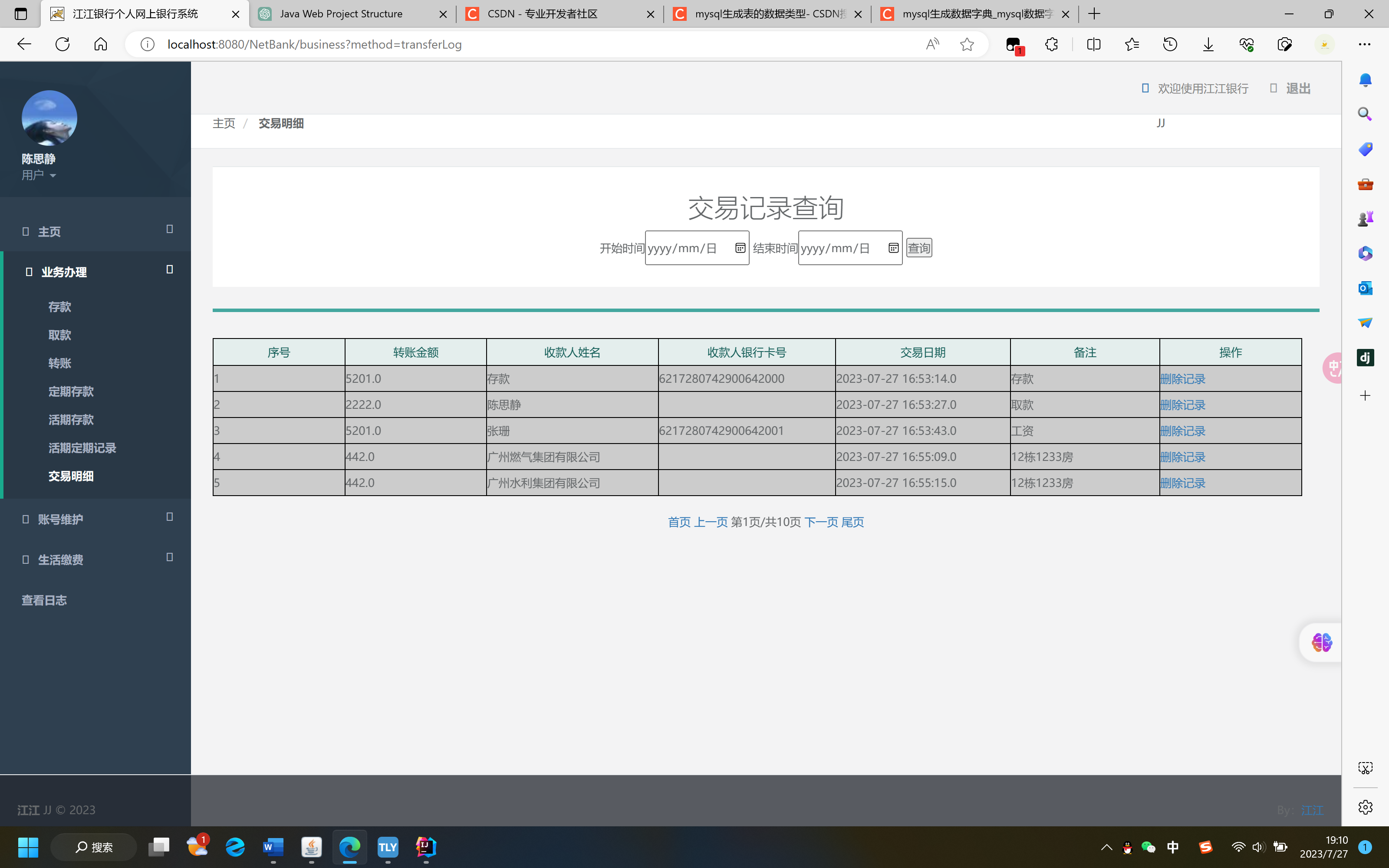Viewport: 1389px width, 868px height.
Task: Toggle split screen view icon
Action: pyautogui.click(x=1094, y=44)
